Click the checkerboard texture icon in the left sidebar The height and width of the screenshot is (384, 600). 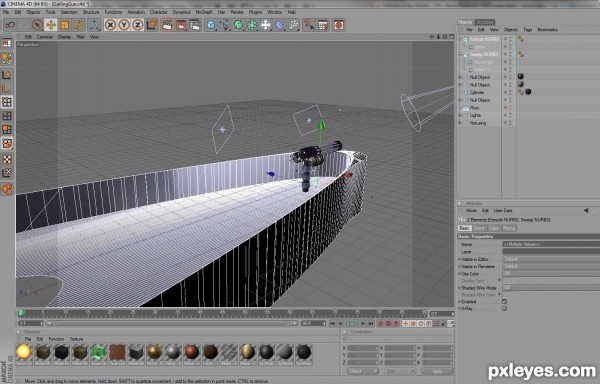(x=7, y=159)
